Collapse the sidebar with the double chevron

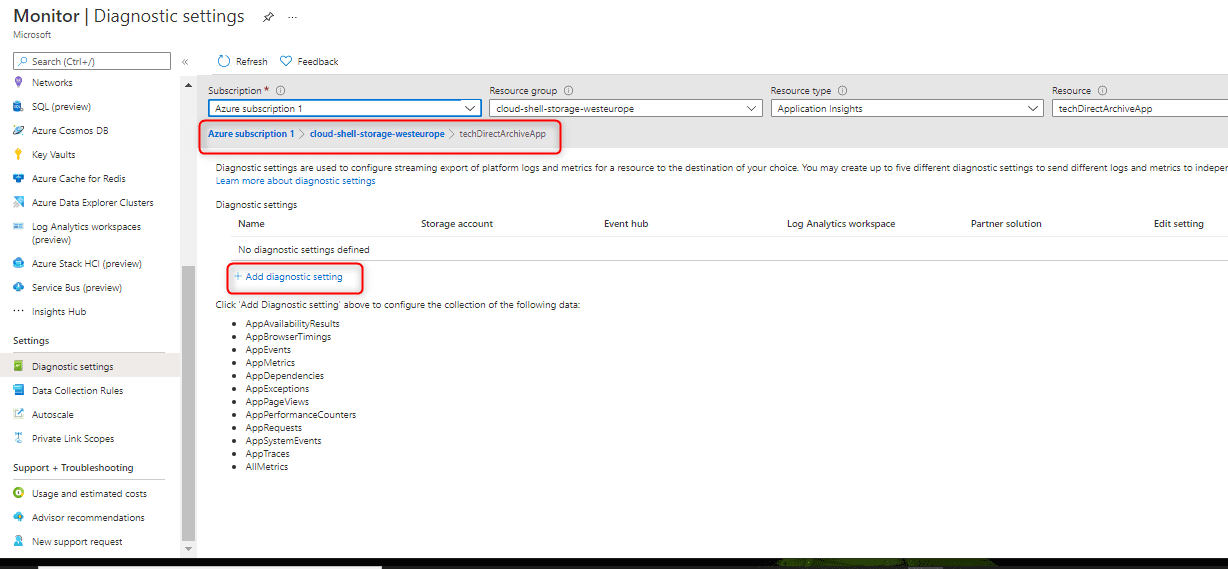[x=185, y=62]
